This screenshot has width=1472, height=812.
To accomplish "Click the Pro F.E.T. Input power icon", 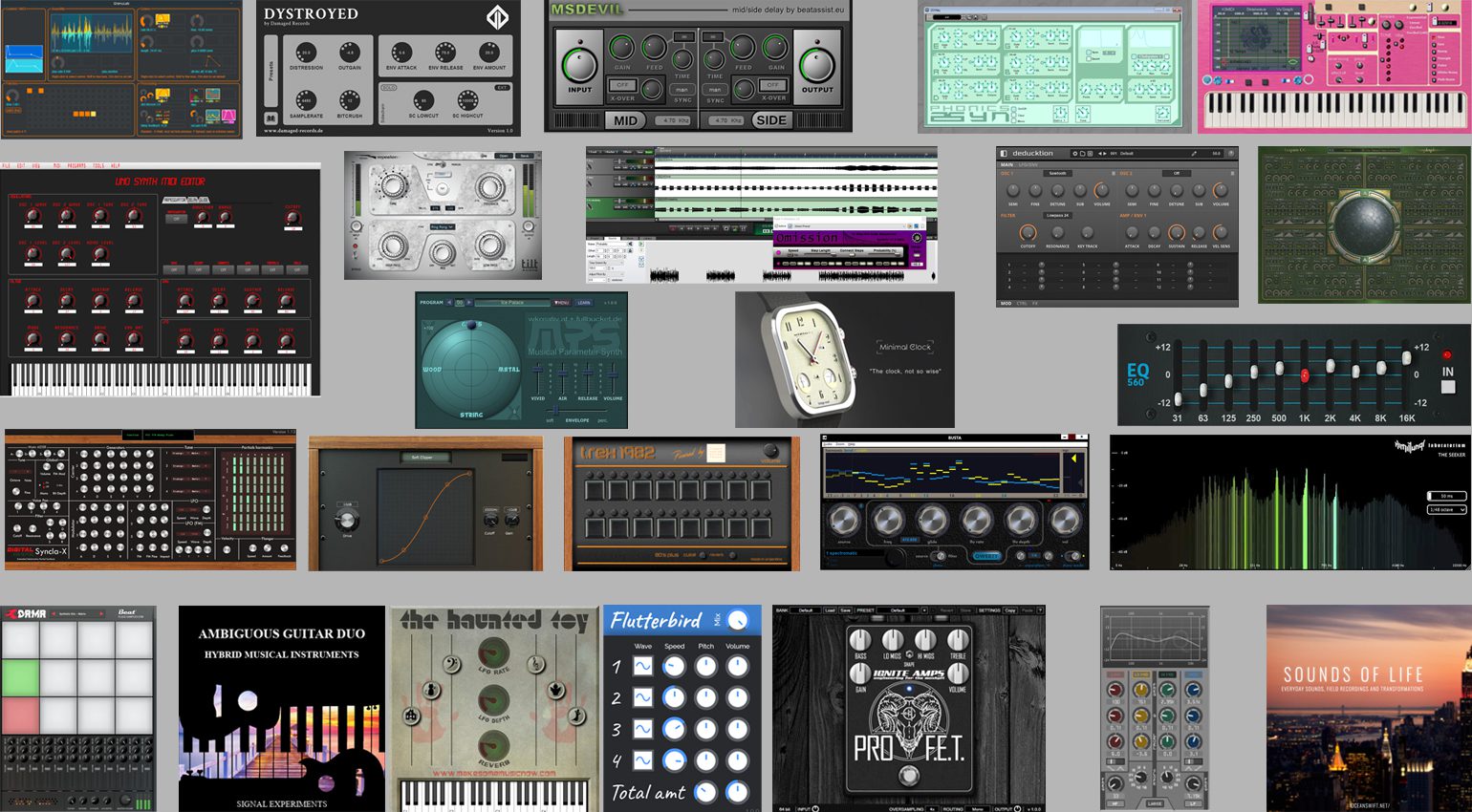I will [x=815, y=808].
